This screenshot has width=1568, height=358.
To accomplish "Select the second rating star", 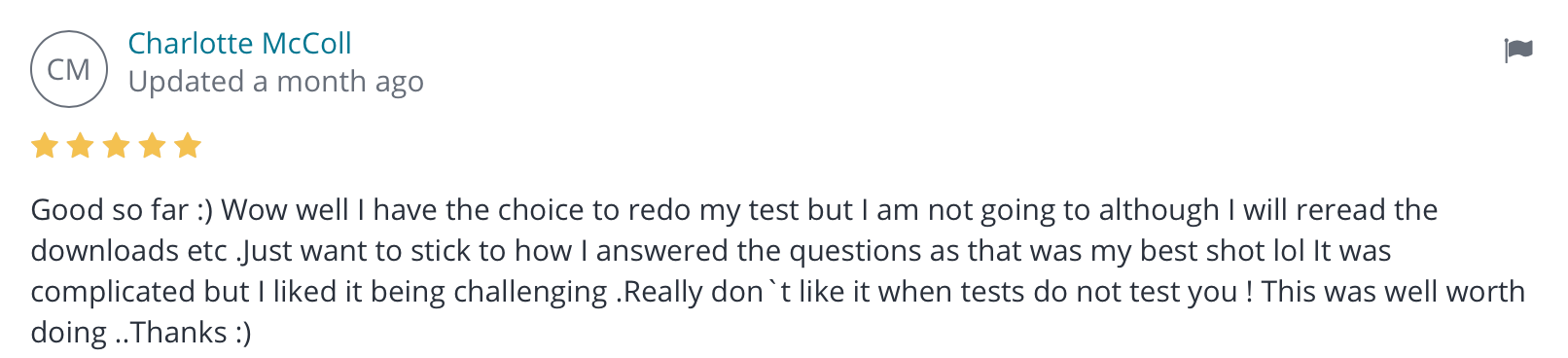I will pyautogui.click(x=81, y=146).
